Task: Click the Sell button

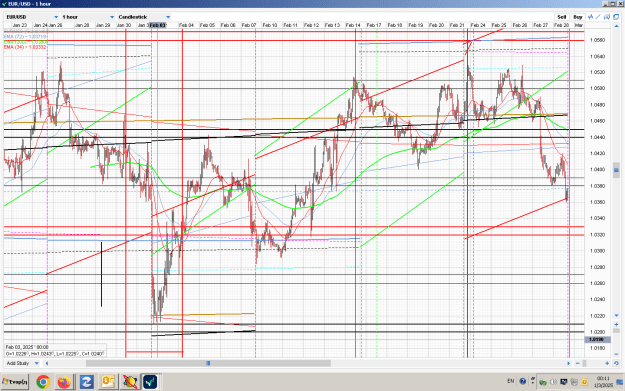Action: coord(562,17)
